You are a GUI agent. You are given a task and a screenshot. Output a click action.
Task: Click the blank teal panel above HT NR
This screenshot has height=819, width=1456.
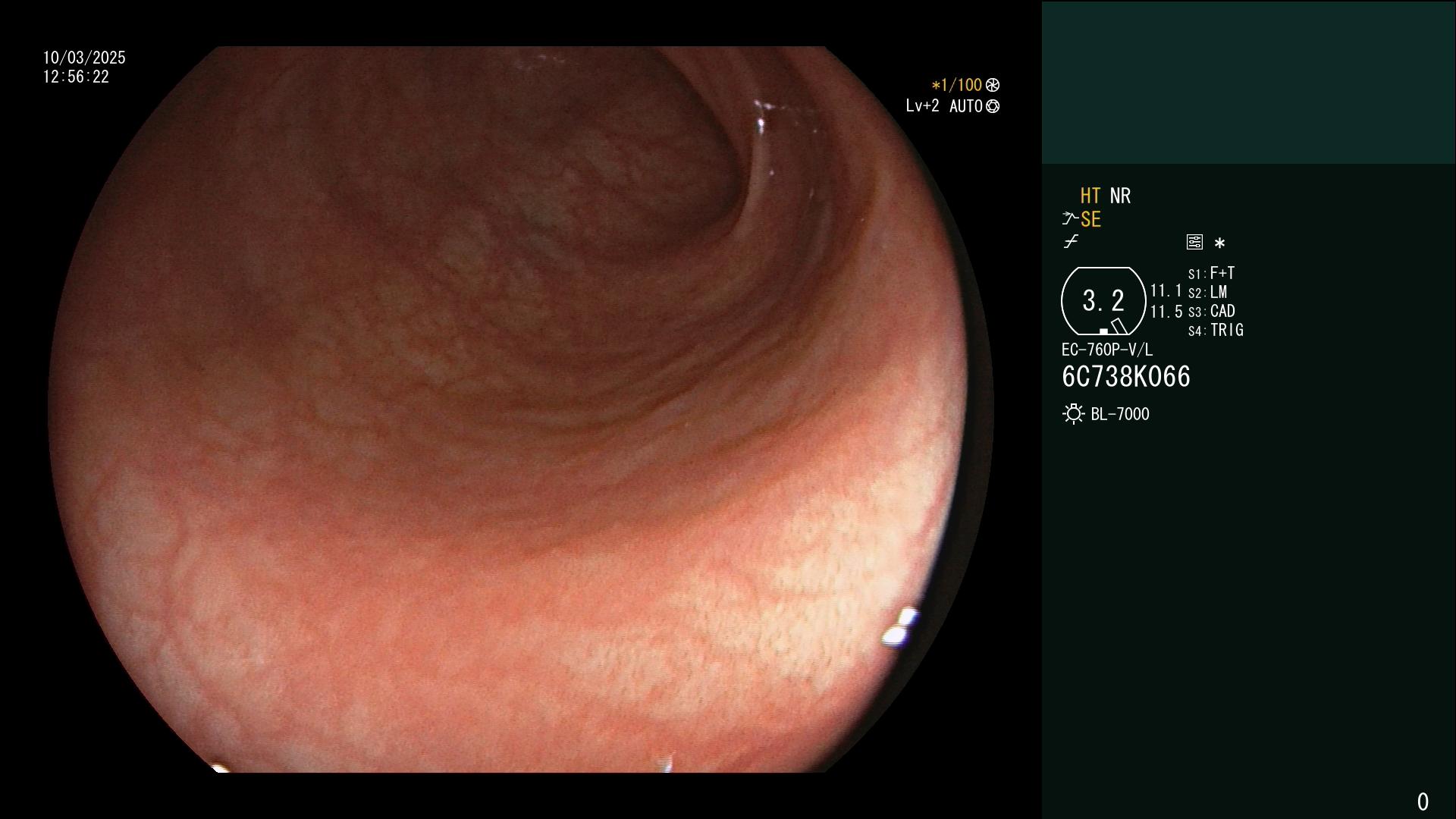pos(1248,83)
